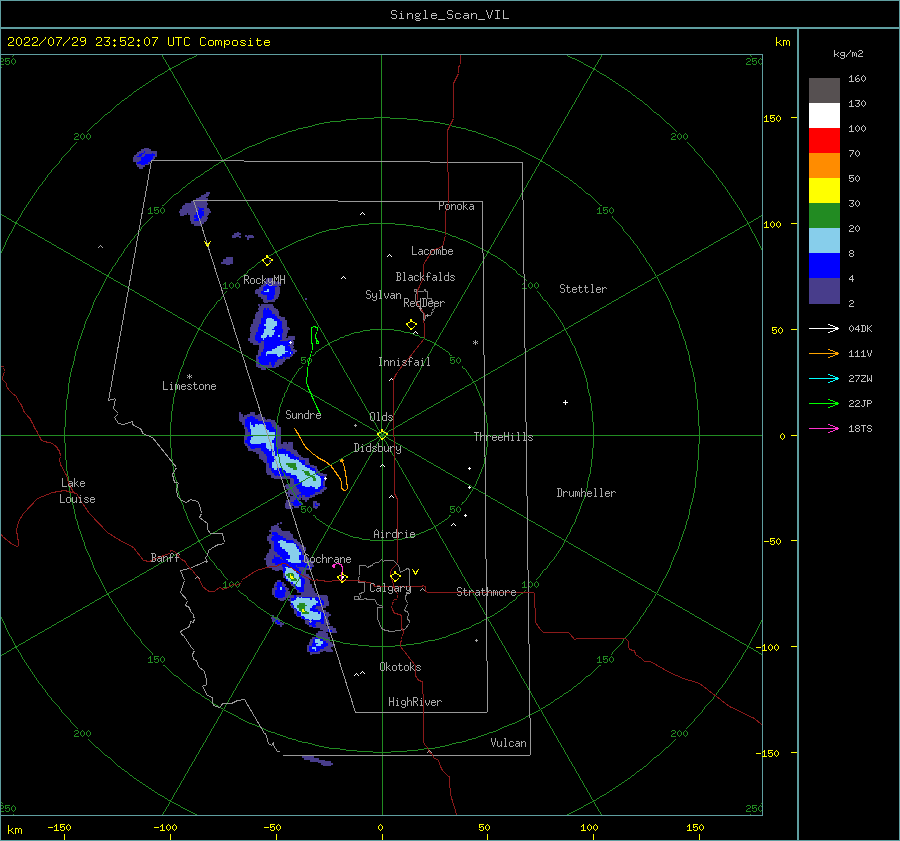The image size is (900, 841).
Task: Click the Airdrie town label
Action: 394,534
